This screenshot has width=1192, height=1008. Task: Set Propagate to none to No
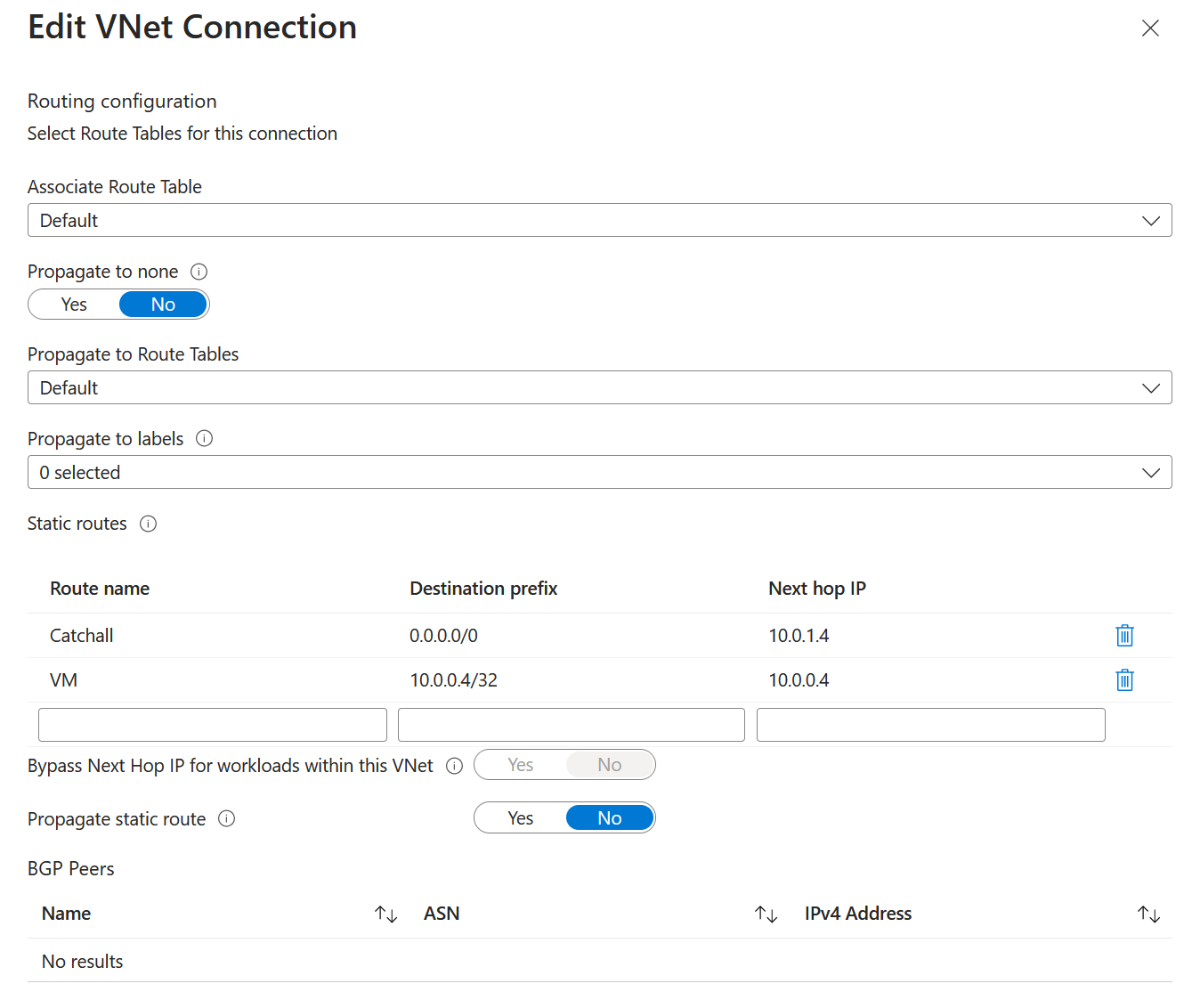tap(163, 305)
